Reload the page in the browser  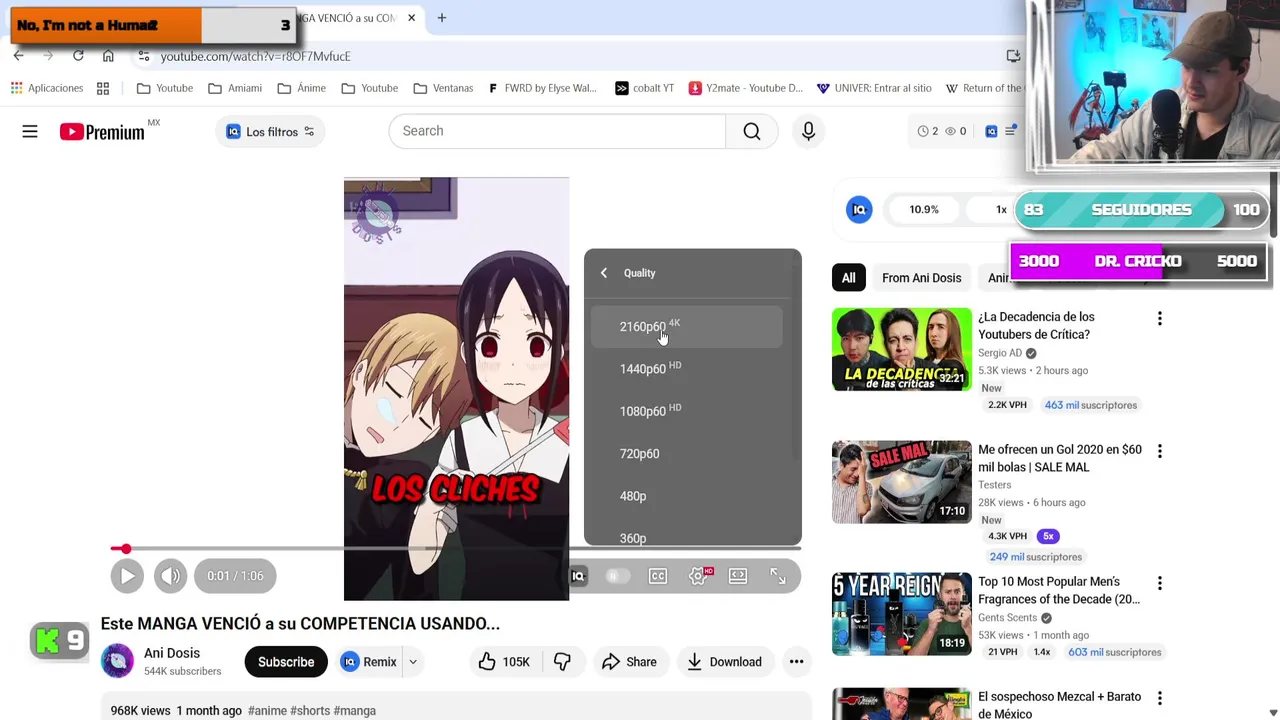tap(78, 56)
